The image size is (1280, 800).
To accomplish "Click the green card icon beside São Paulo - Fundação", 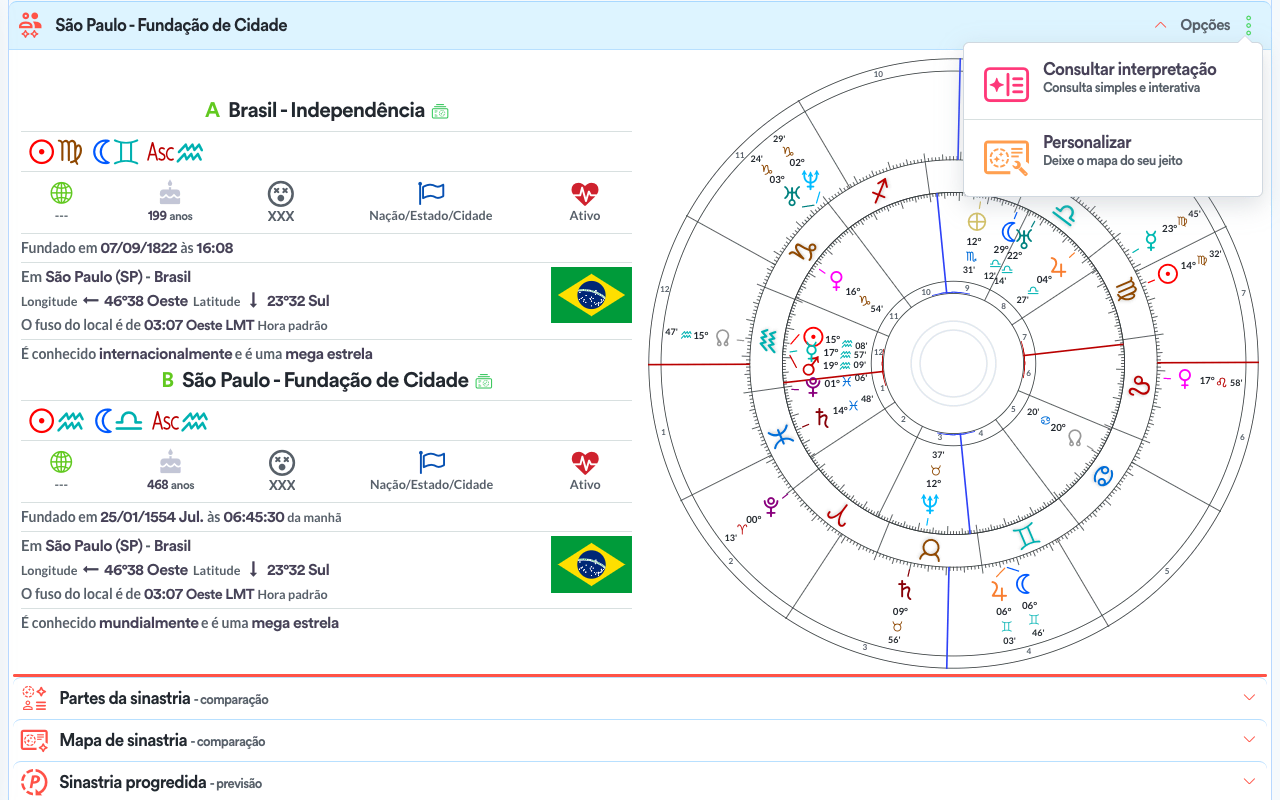I will click(x=484, y=381).
